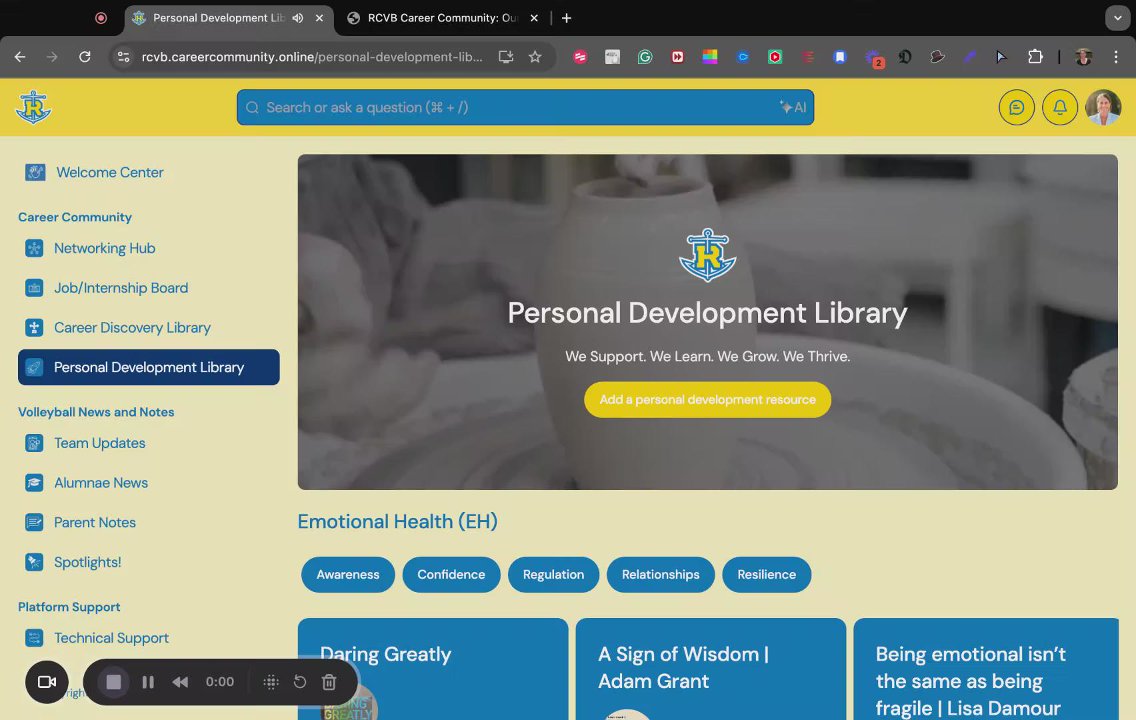Bookmark this page with the star icon
The width and height of the screenshot is (1136, 720).
pyautogui.click(x=535, y=56)
